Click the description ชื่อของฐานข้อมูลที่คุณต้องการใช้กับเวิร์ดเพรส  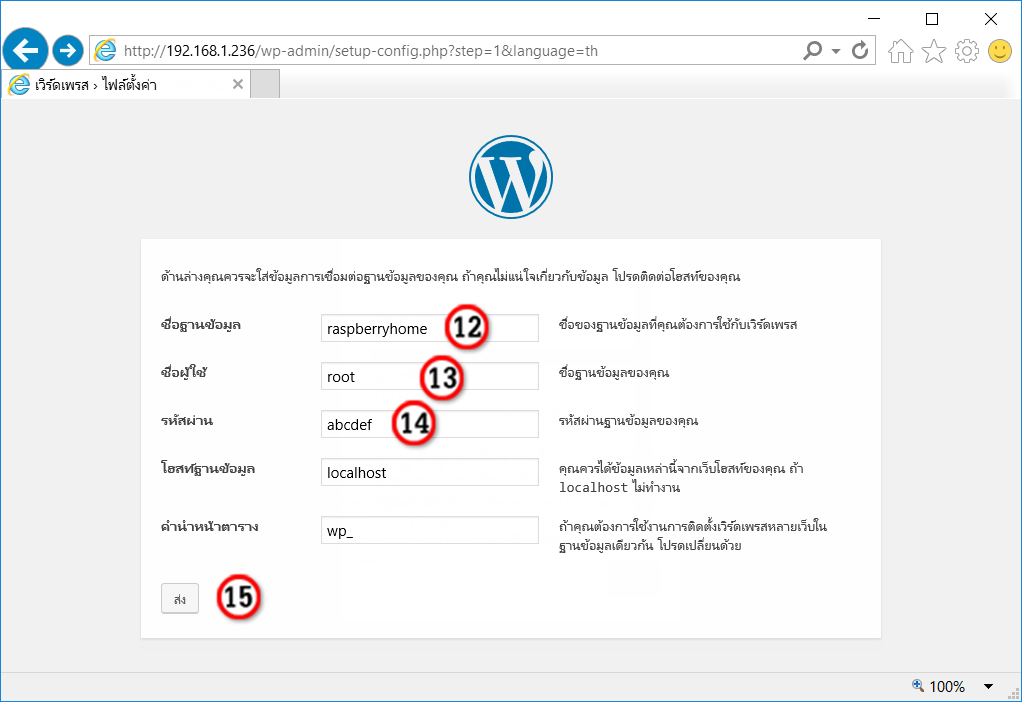pos(678,325)
